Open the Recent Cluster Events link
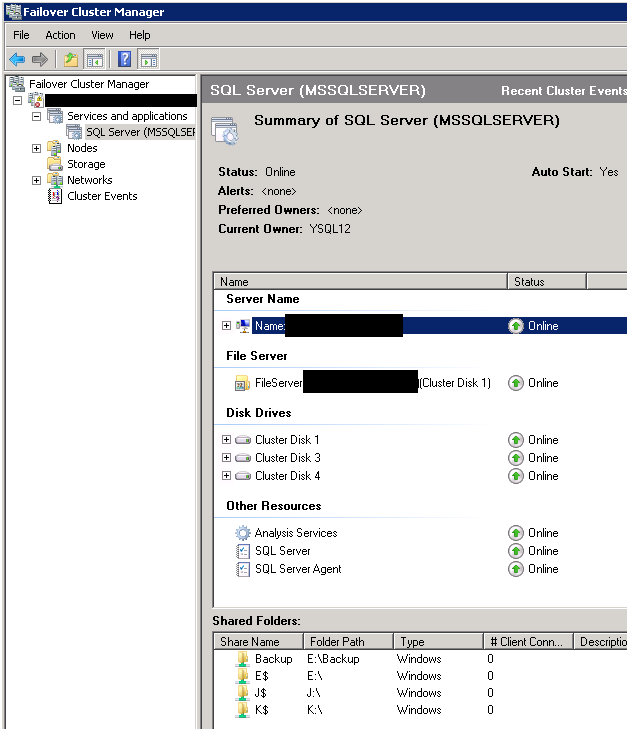The image size is (627, 731). tap(564, 91)
